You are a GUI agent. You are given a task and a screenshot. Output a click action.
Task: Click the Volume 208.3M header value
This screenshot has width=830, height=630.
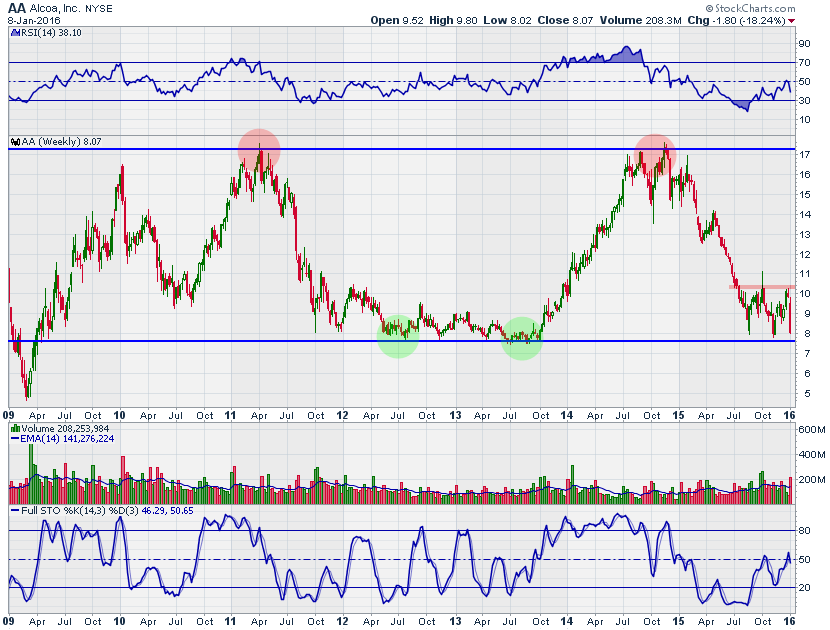pyautogui.click(x=640, y=21)
